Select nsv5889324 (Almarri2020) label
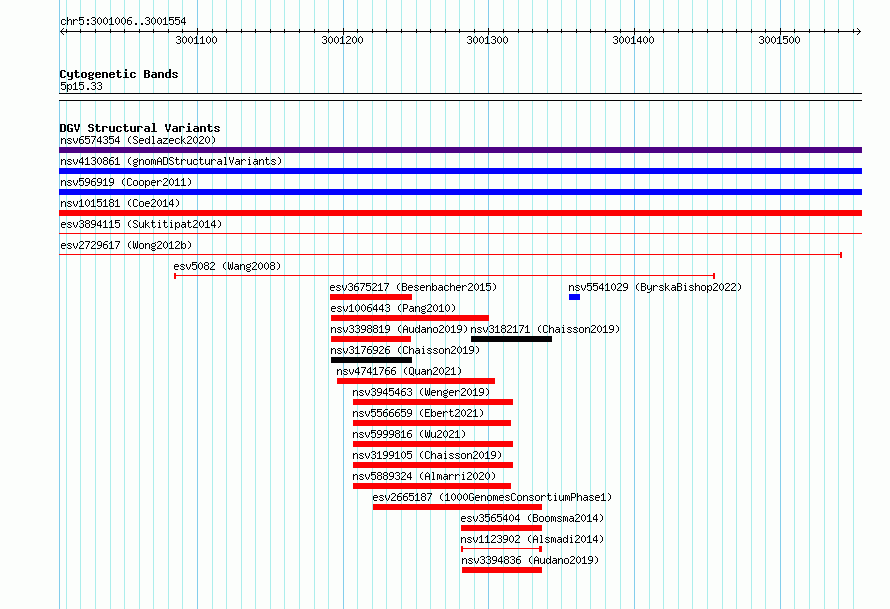This screenshot has height=609, width=890. [x=424, y=476]
